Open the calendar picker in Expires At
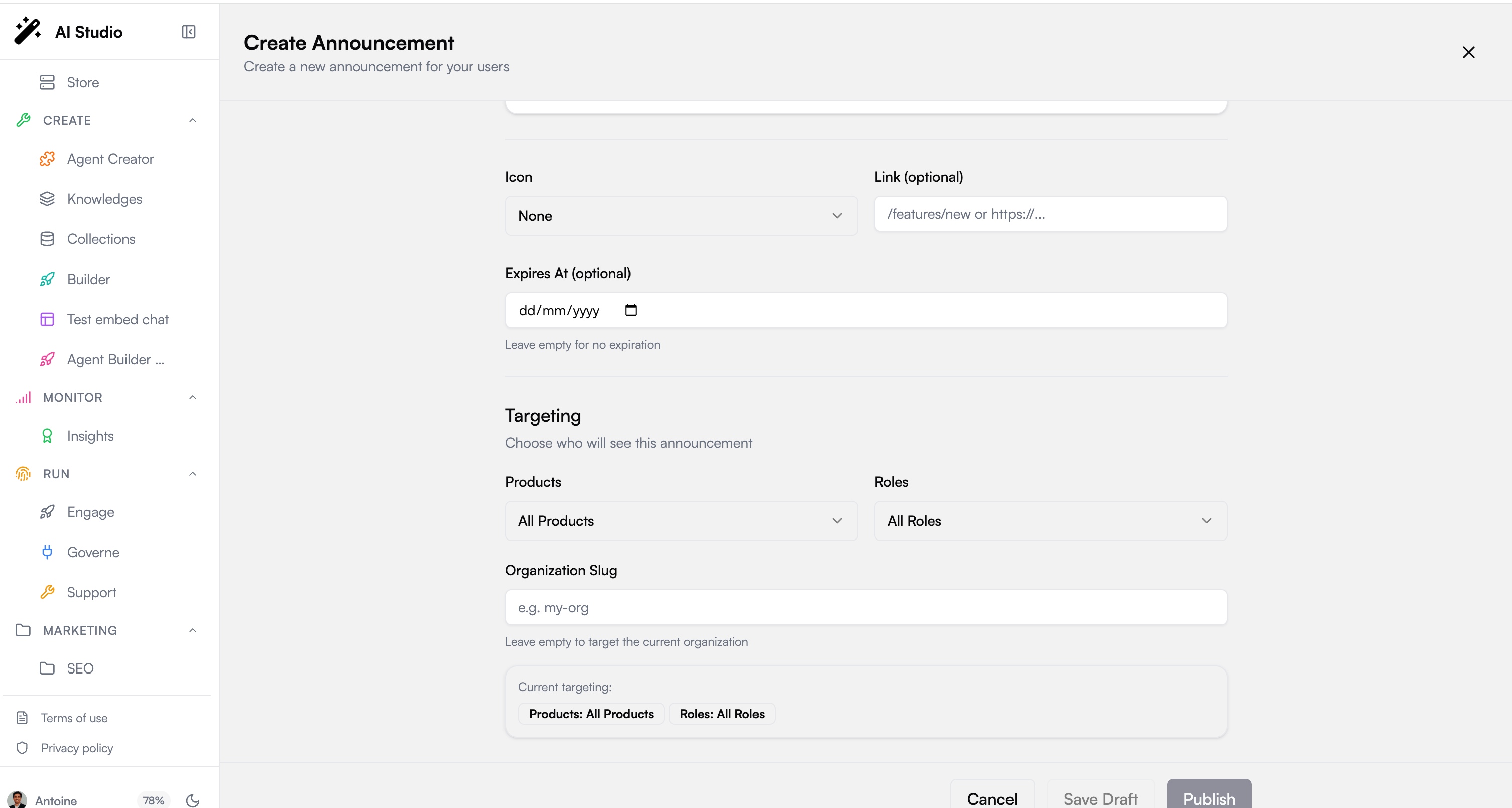The image size is (1512, 808). tap(631, 310)
